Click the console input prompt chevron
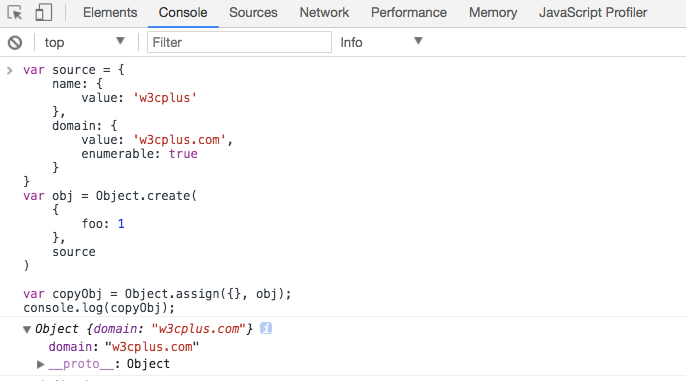 (x=10, y=70)
